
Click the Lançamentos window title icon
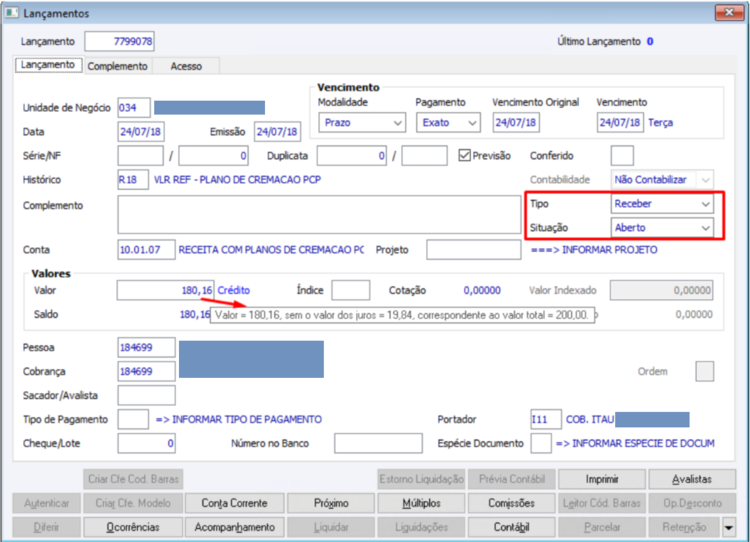click(11, 12)
